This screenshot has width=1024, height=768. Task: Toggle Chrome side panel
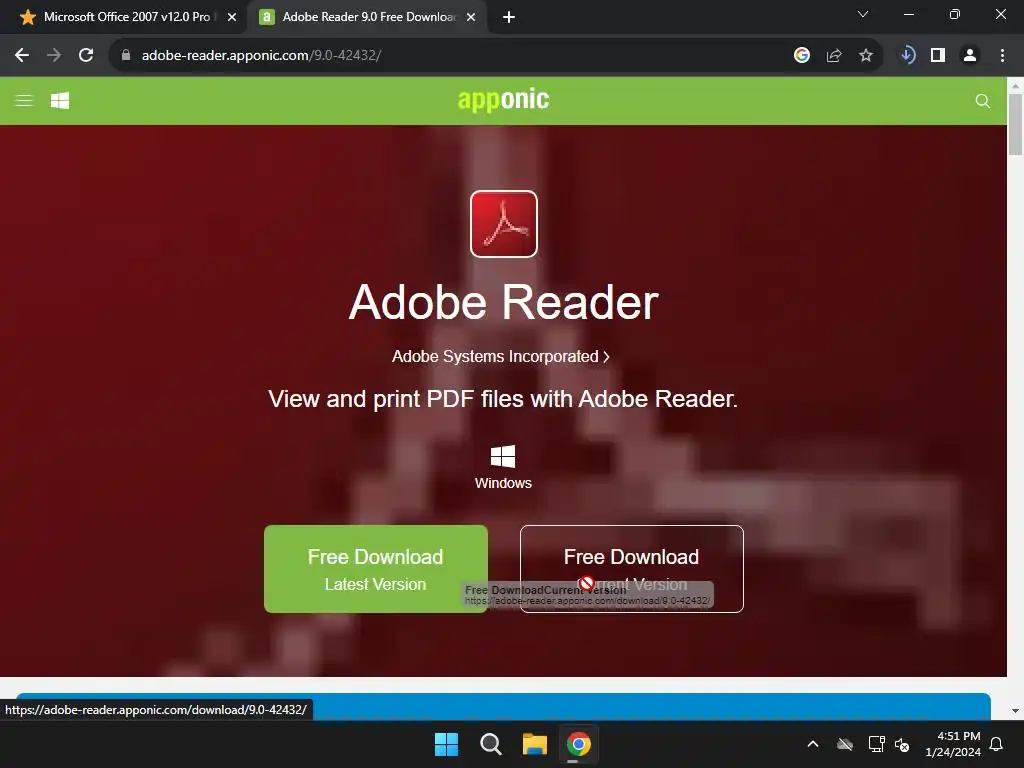938,56
